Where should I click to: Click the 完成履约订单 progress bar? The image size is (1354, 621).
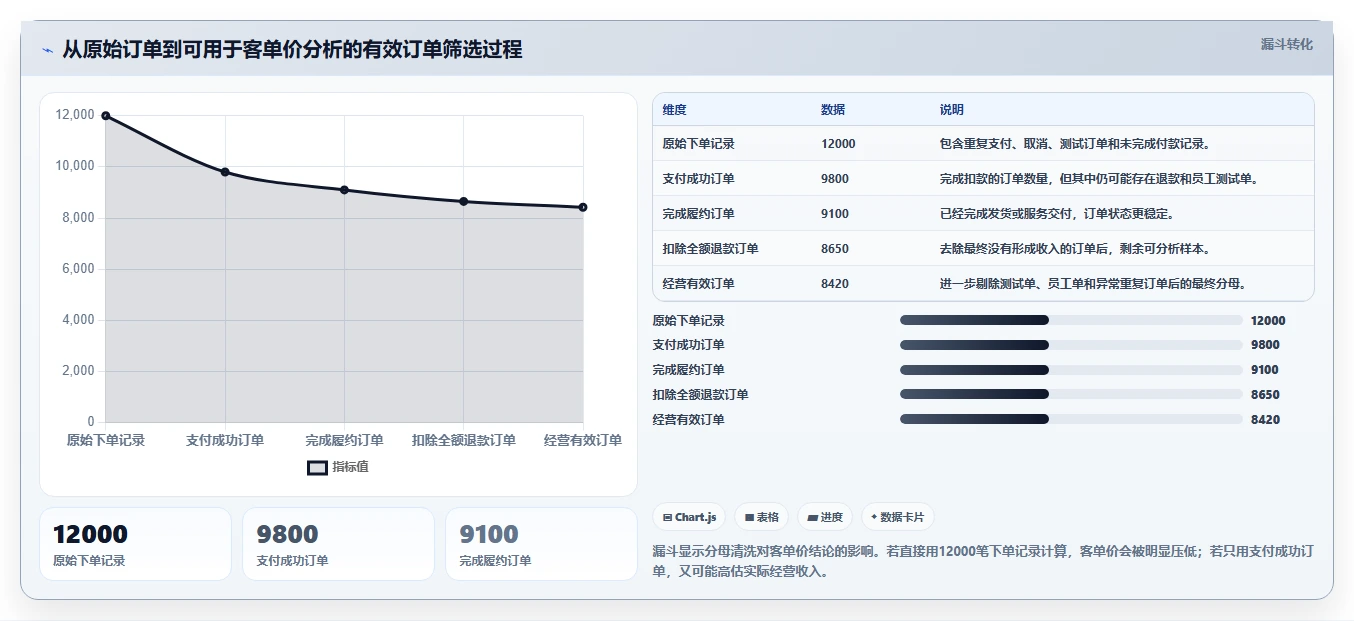point(1071,370)
